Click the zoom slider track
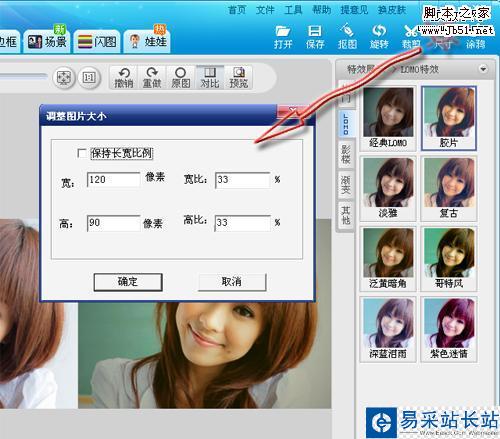This screenshot has width=500, height=439. pyautogui.click(x=23, y=77)
